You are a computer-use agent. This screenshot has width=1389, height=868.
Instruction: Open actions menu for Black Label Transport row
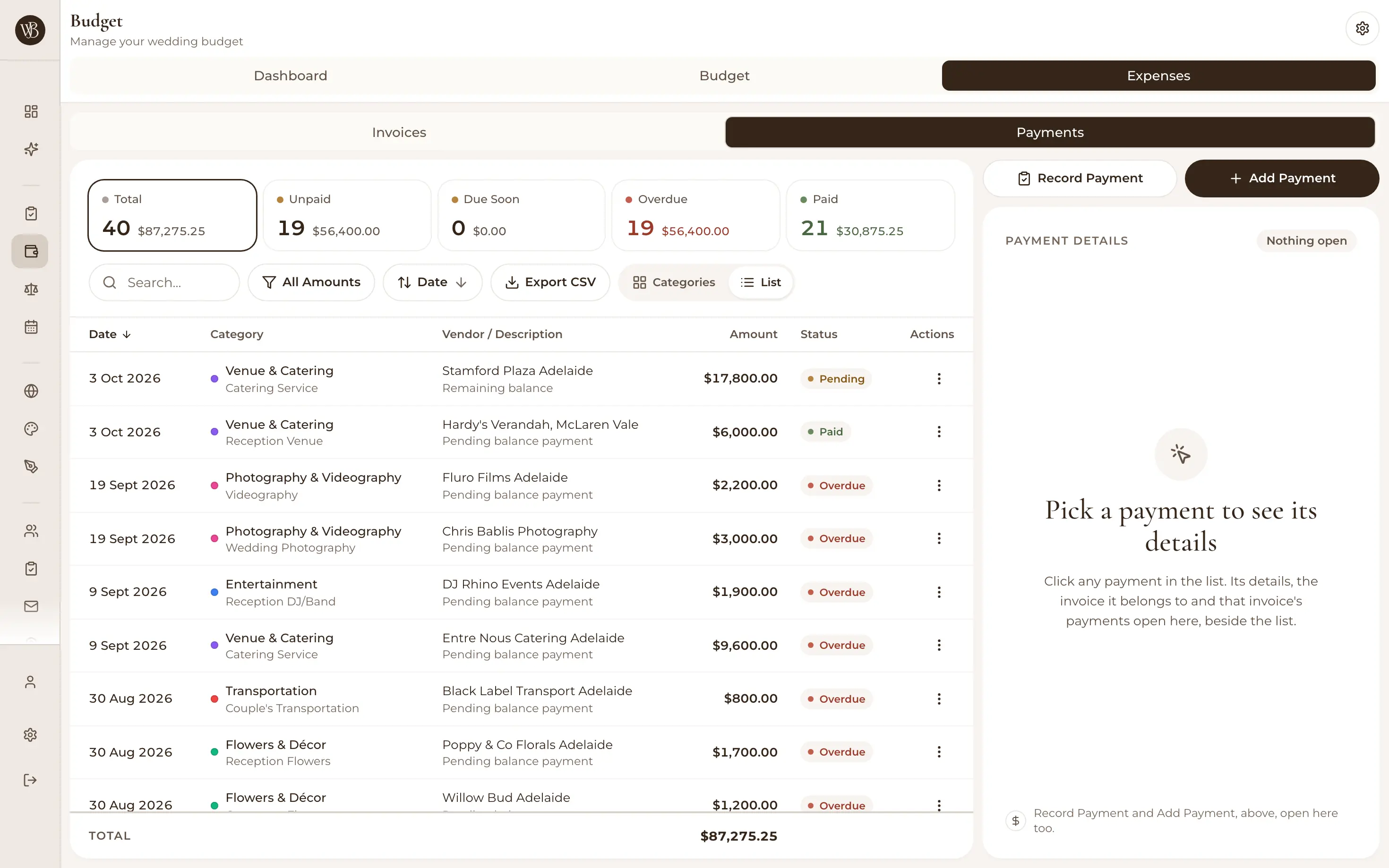click(x=939, y=699)
